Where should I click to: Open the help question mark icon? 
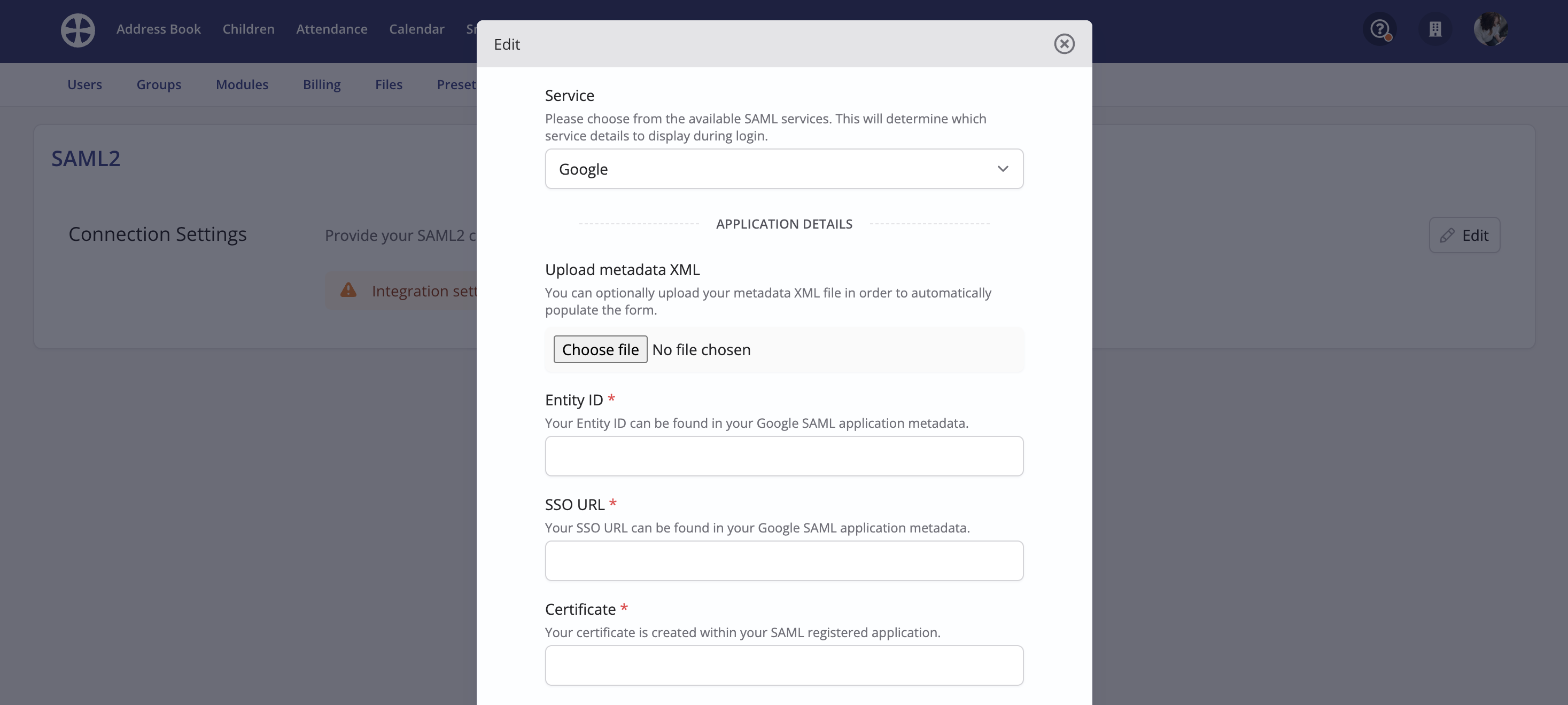coord(1379,29)
